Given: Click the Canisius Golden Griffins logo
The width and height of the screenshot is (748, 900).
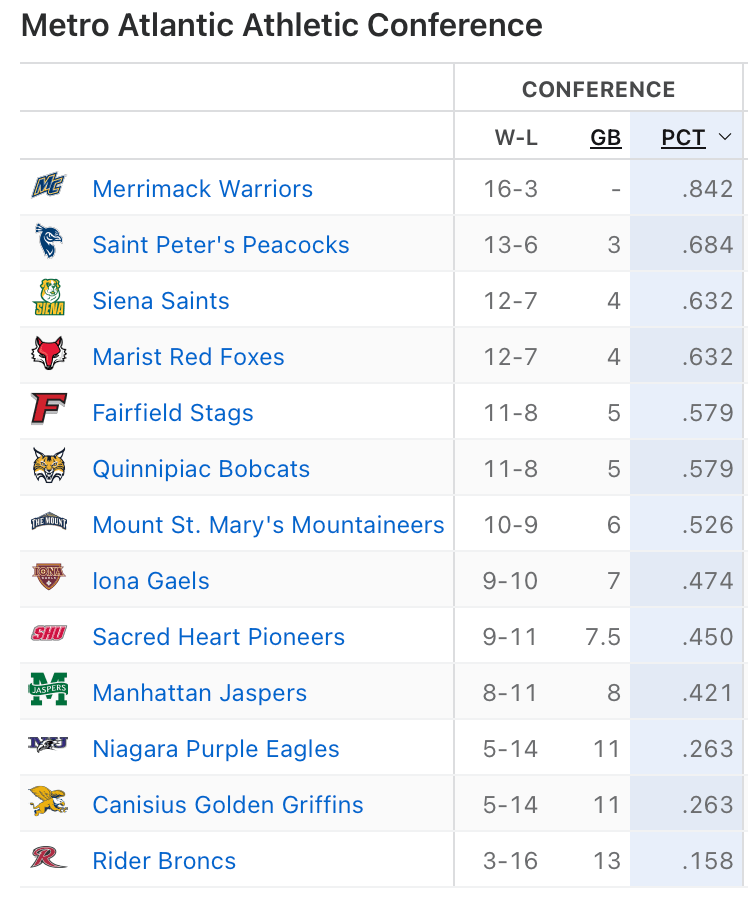Looking at the screenshot, I should pos(48,804).
